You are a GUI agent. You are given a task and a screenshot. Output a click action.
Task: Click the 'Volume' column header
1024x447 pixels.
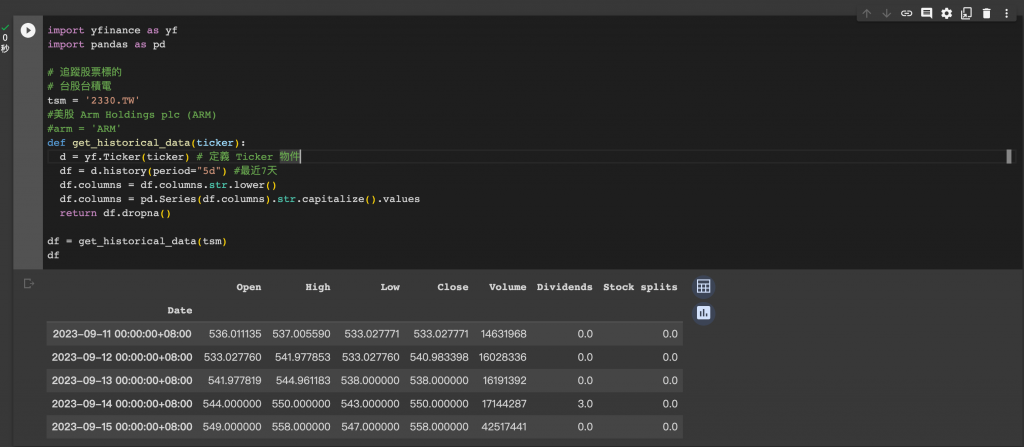pos(507,287)
